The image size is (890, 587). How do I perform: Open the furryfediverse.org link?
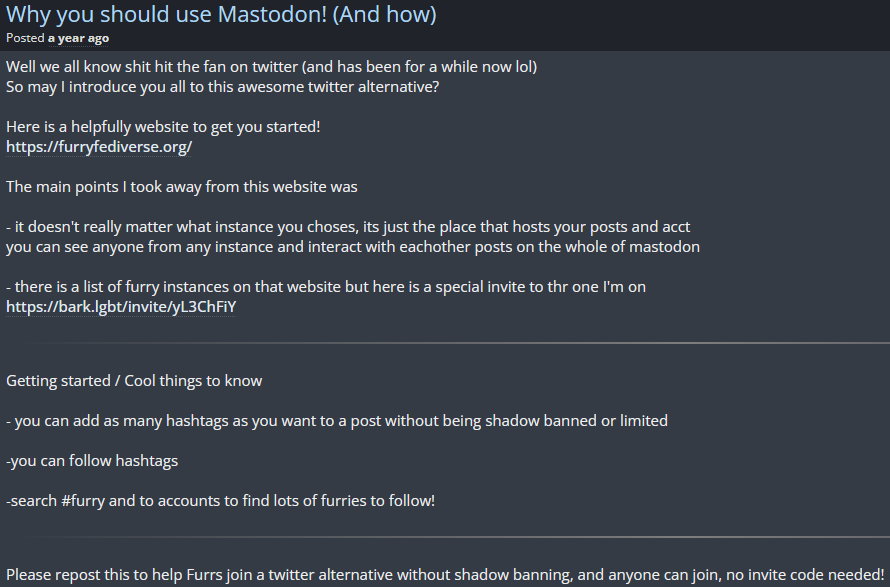click(x=99, y=146)
